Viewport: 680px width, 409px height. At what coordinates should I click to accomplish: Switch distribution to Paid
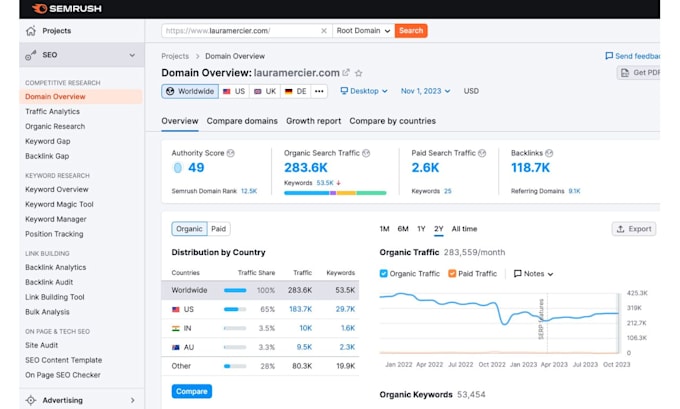[x=219, y=229]
